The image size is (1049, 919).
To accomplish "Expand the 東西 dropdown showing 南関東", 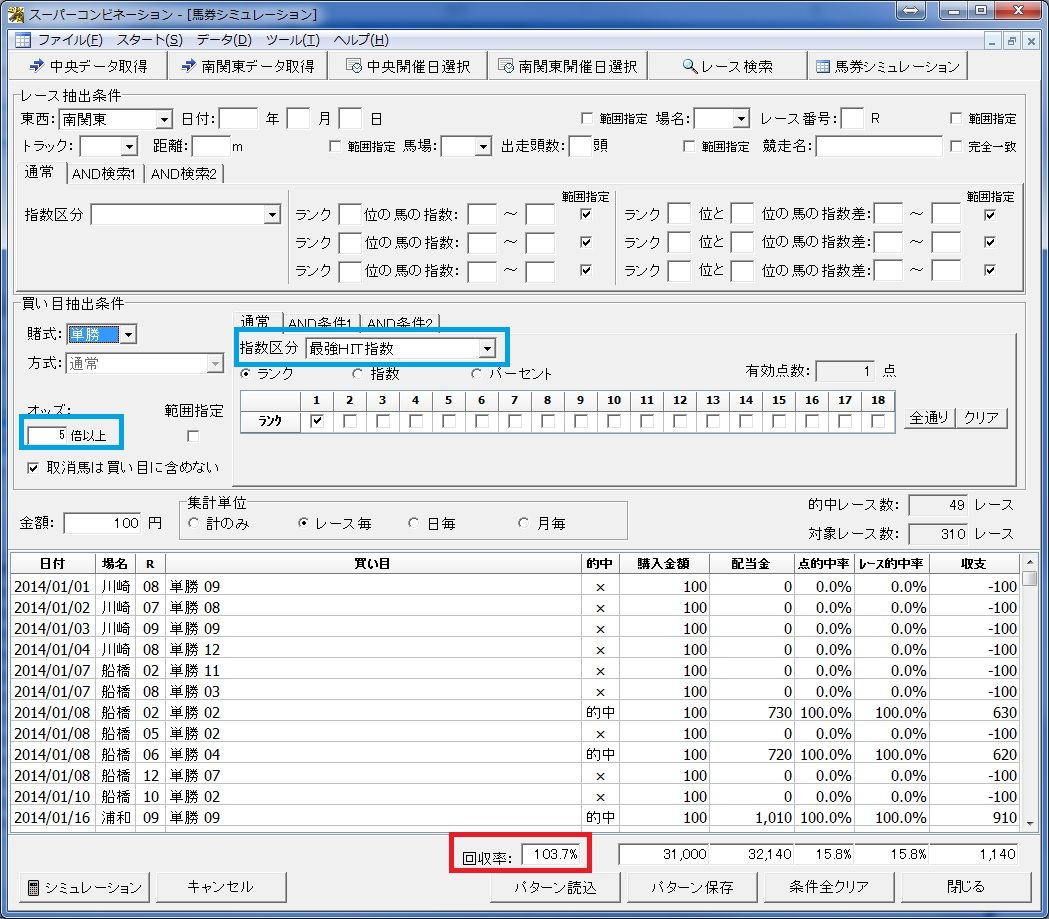I will click(164, 120).
